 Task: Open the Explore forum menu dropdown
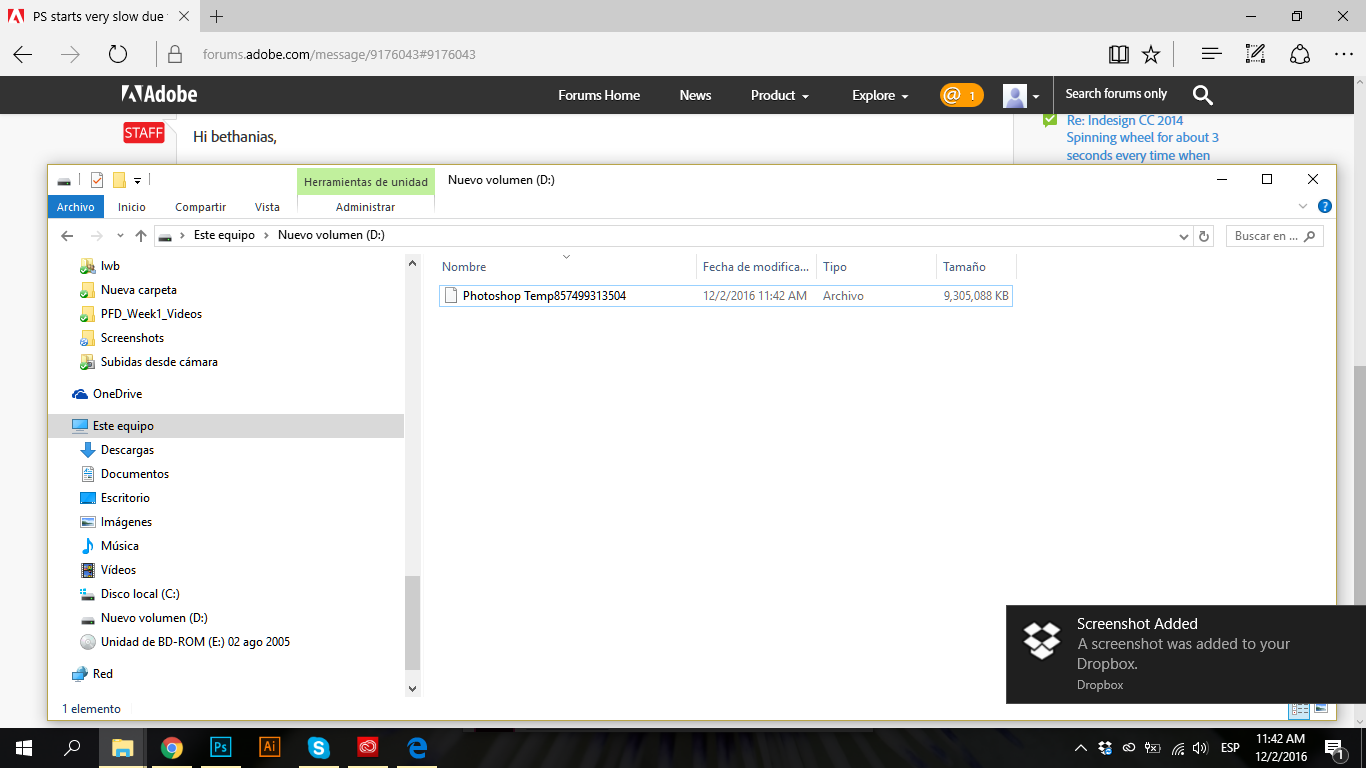880,95
